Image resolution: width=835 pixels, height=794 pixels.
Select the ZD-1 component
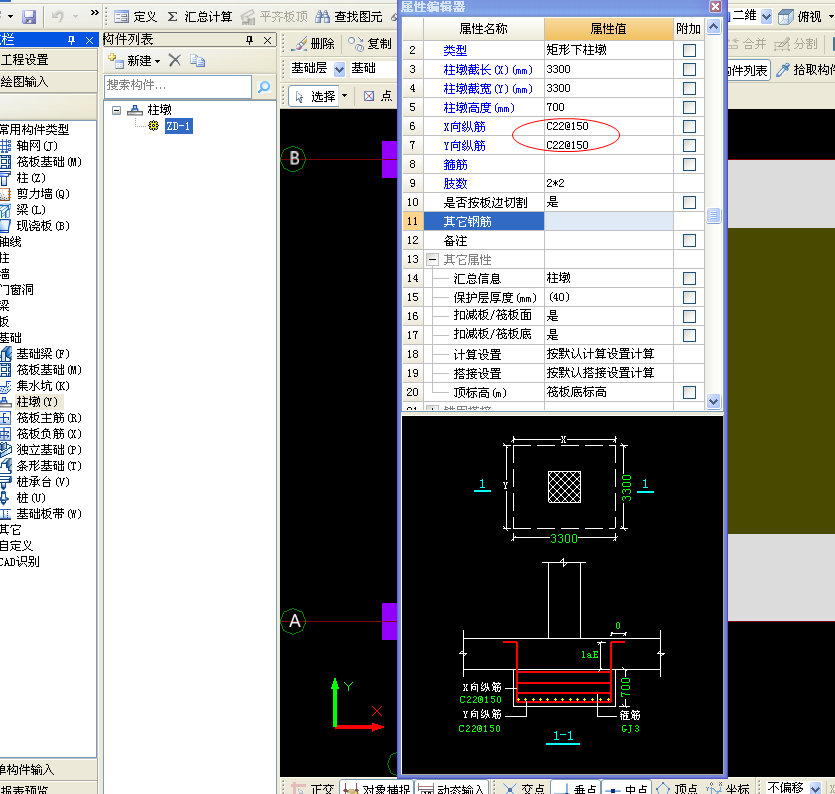click(178, 126)
